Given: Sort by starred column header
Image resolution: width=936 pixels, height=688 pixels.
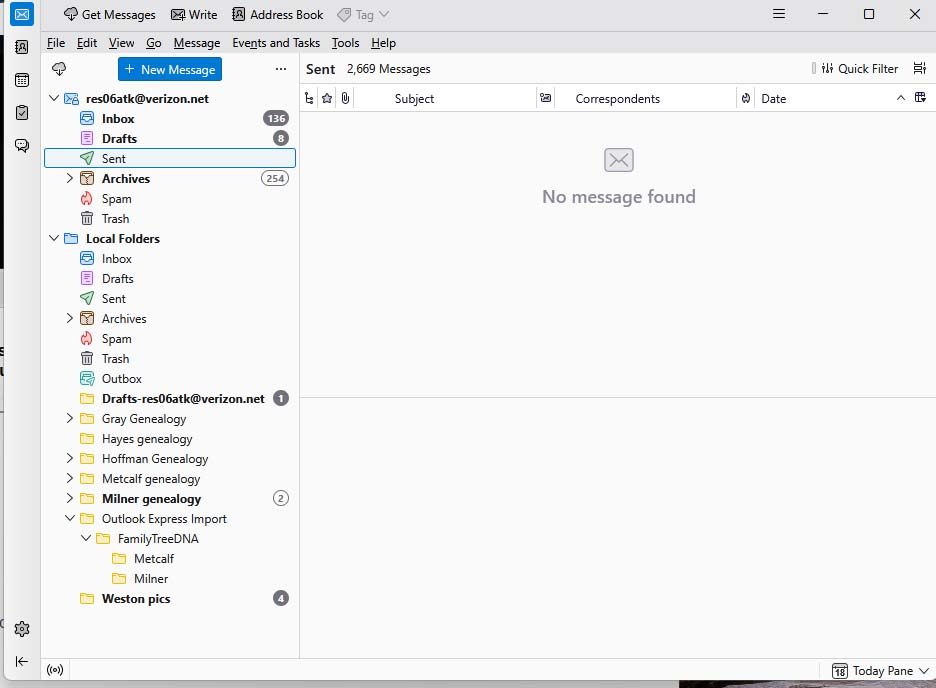Looking at the screenshot, I should pyautogui.click(x=327, y=98).
